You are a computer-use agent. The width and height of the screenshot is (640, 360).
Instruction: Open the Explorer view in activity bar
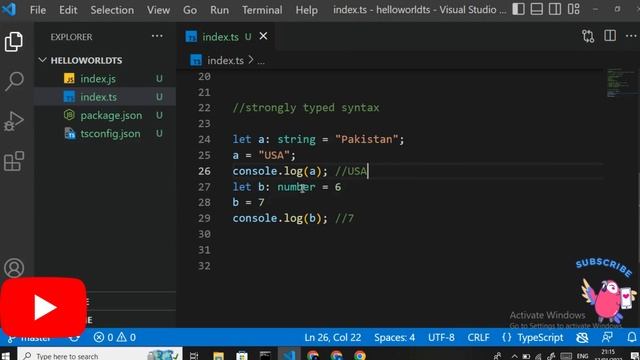click(x=14, y=42)
